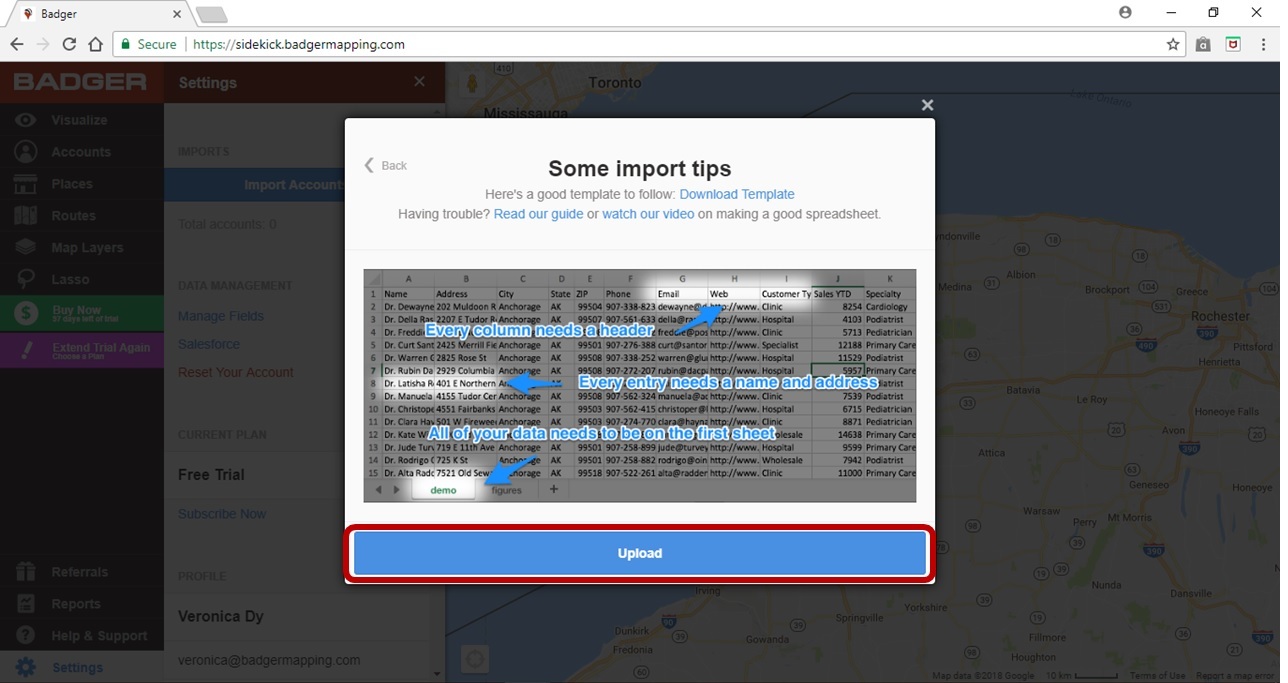Click the Subscribe Now link
This screenshot has width=1288, height=683.
point(222,514)
